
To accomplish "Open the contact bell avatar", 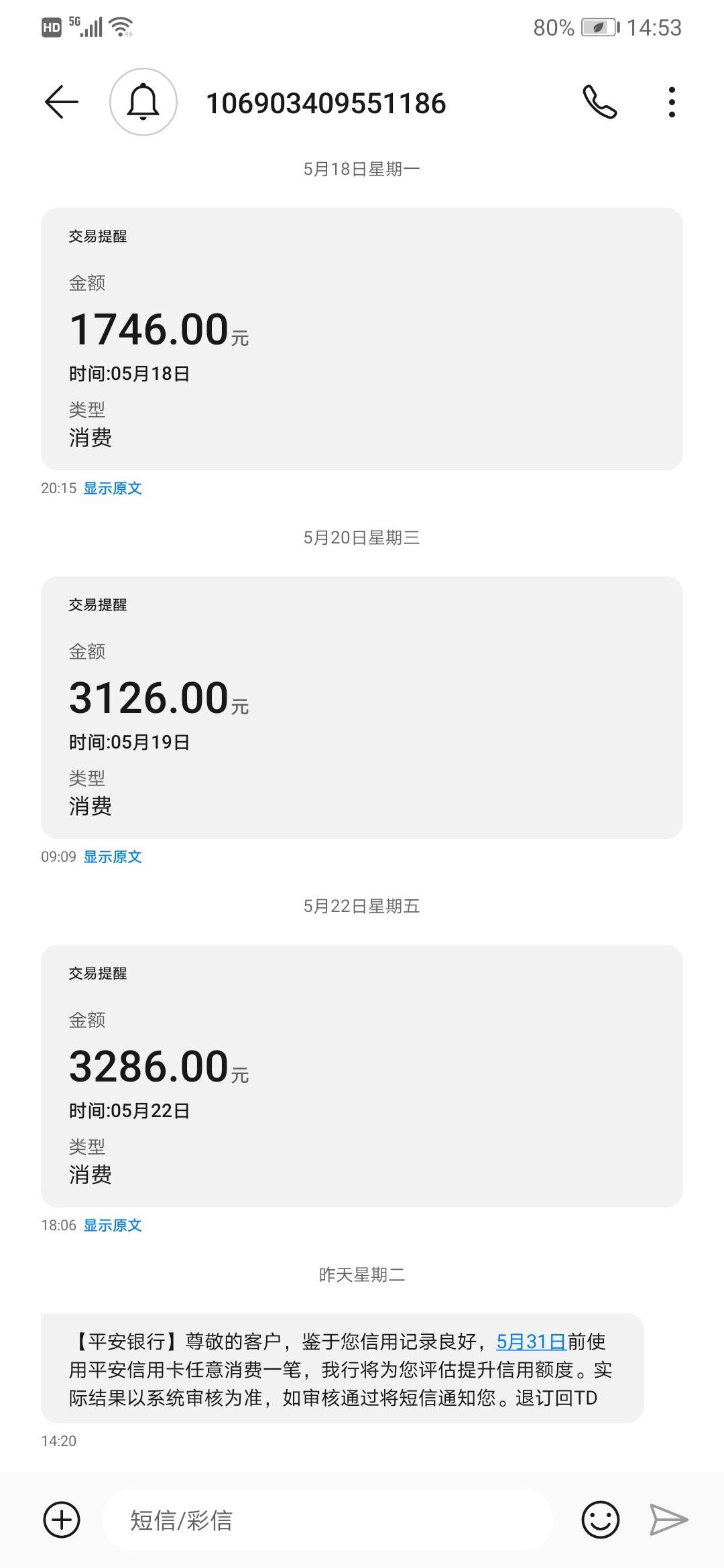I will point(143,103).
